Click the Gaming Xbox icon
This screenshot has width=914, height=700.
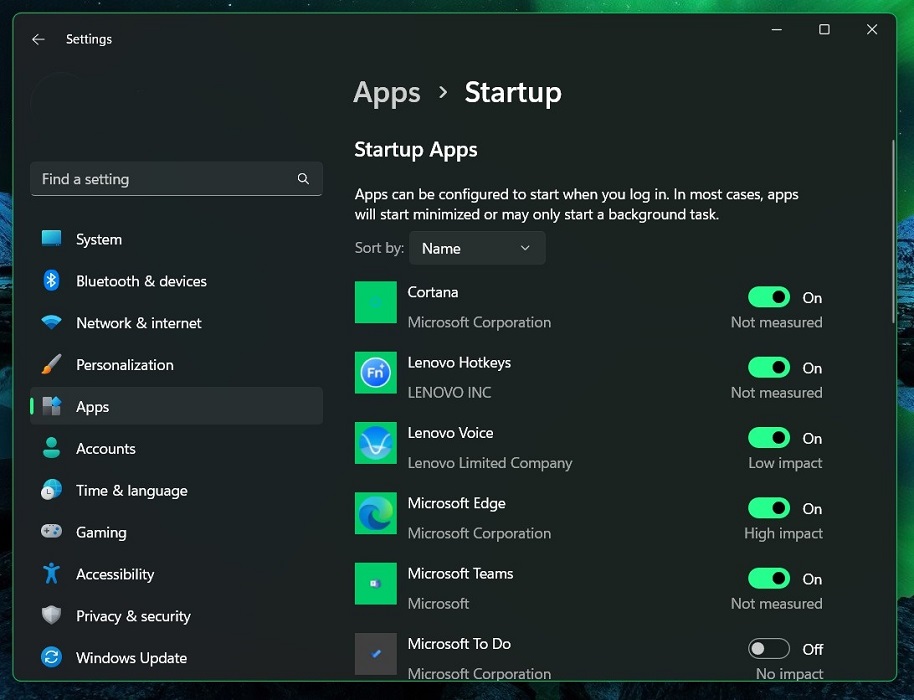(x=51, y=532)
